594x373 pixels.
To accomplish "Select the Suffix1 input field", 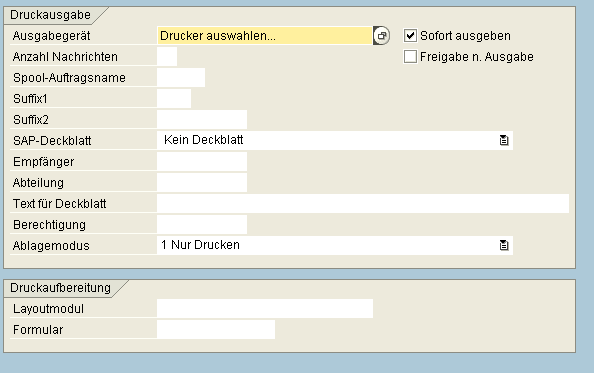I will tap(174, 99).
